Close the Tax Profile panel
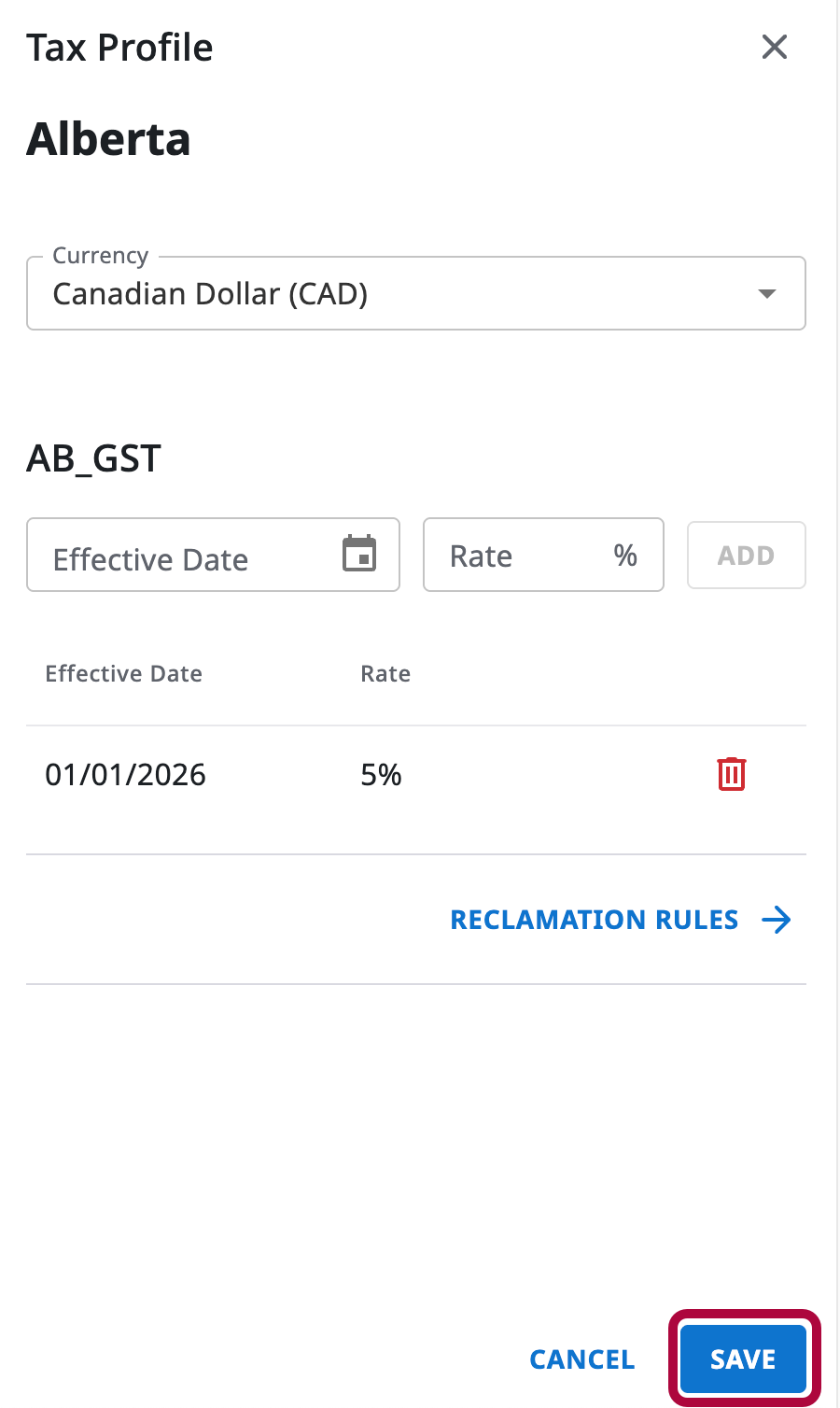This screenshot has width=840, height=1408. coord(775,47)
